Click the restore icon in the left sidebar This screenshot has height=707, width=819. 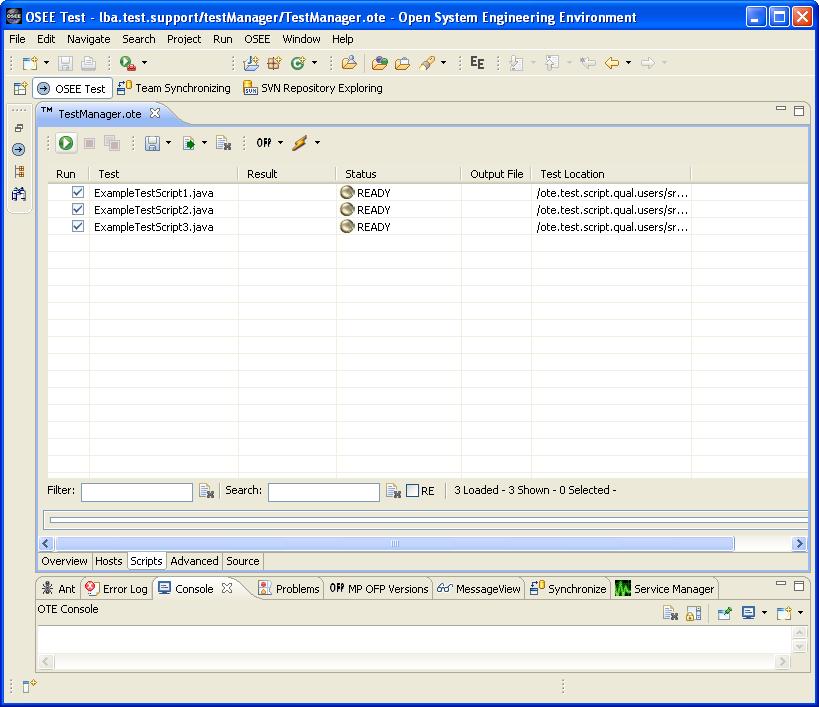point(19,128)
